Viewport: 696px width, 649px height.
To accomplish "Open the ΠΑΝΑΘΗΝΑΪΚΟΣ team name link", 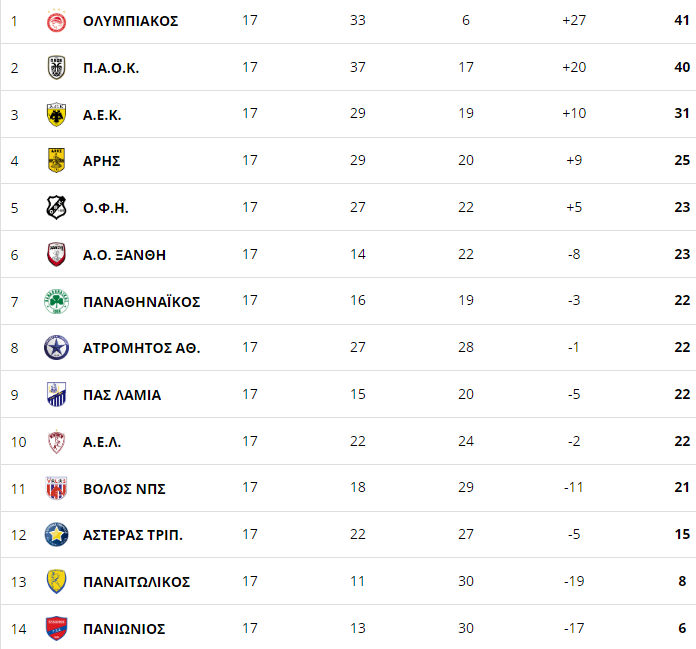I will tap(142, 302).
